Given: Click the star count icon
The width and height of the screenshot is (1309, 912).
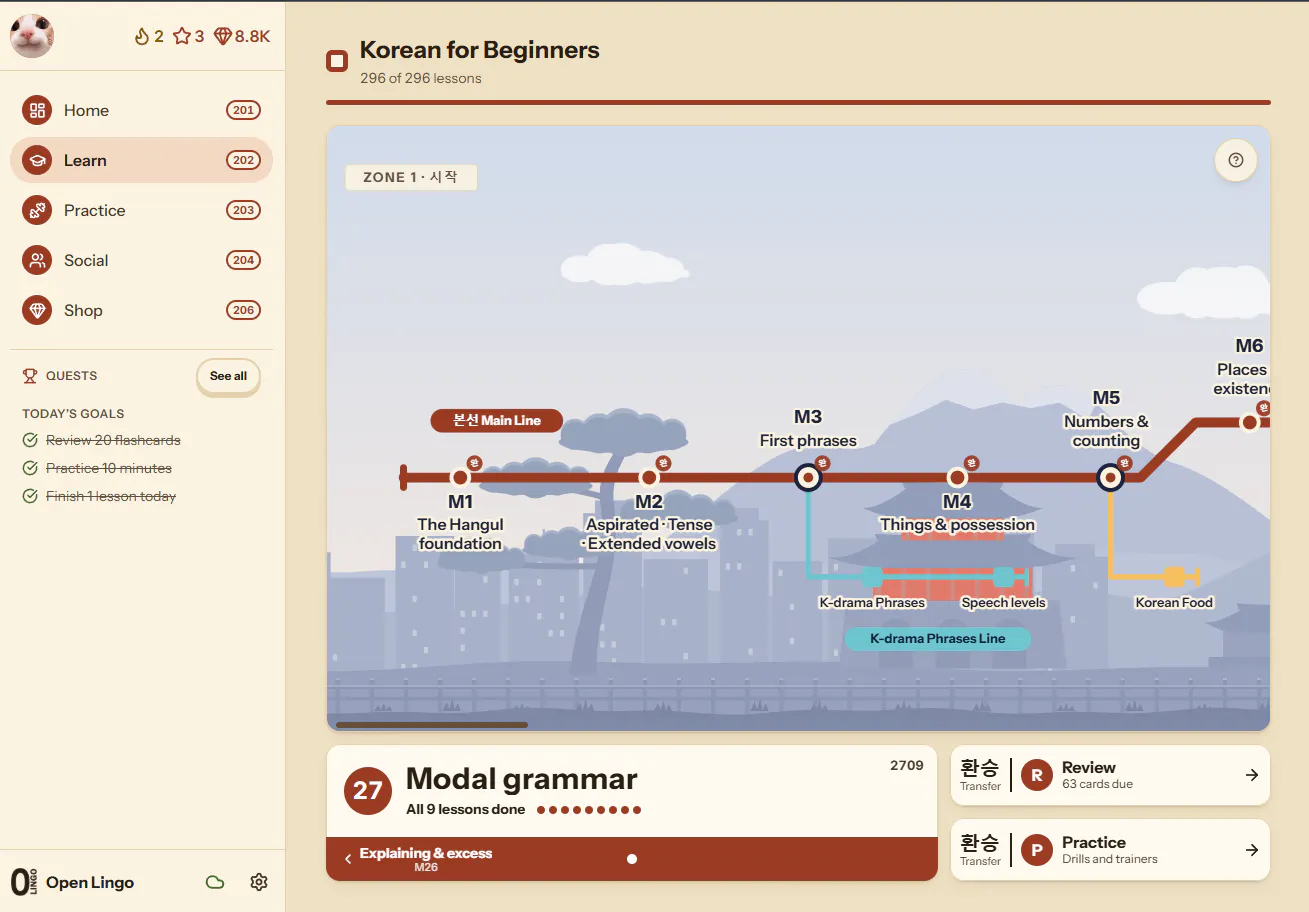Looking at the screenshot, I should tap(181, 36).
